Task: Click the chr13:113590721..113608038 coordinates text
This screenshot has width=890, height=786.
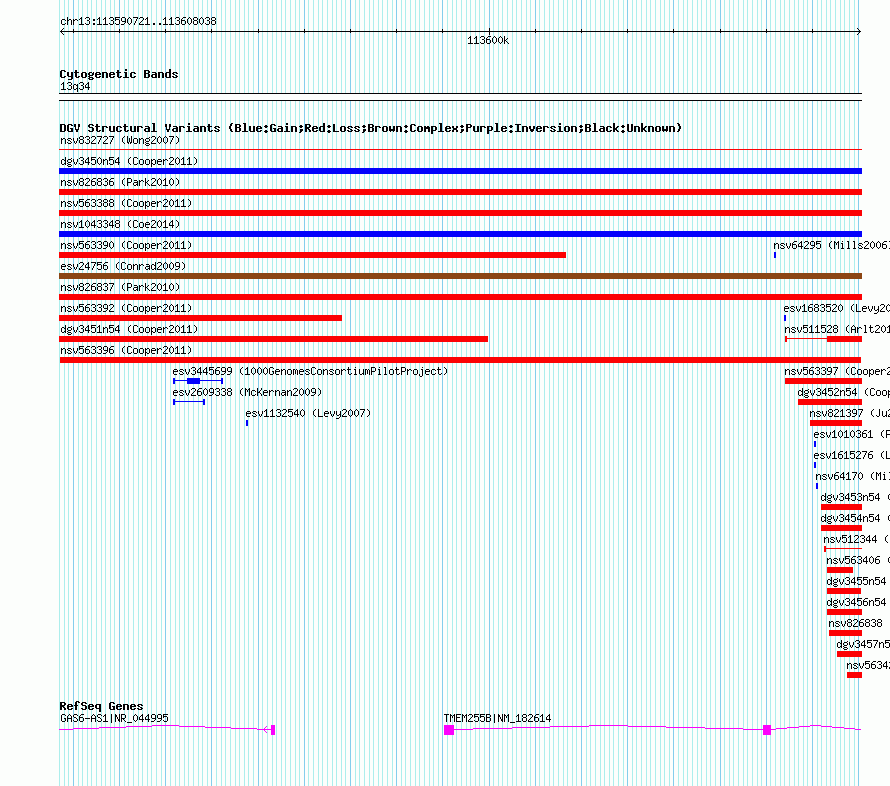Action: [x=138, y=21]
